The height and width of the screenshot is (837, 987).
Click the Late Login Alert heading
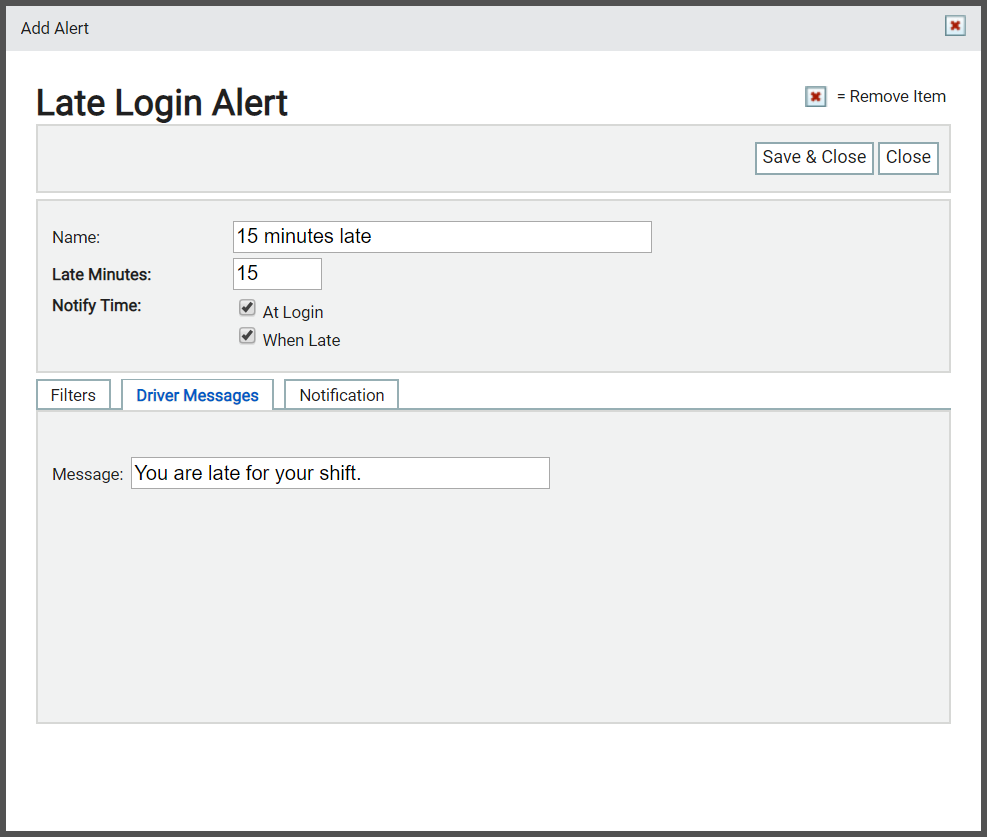(162, 103)
